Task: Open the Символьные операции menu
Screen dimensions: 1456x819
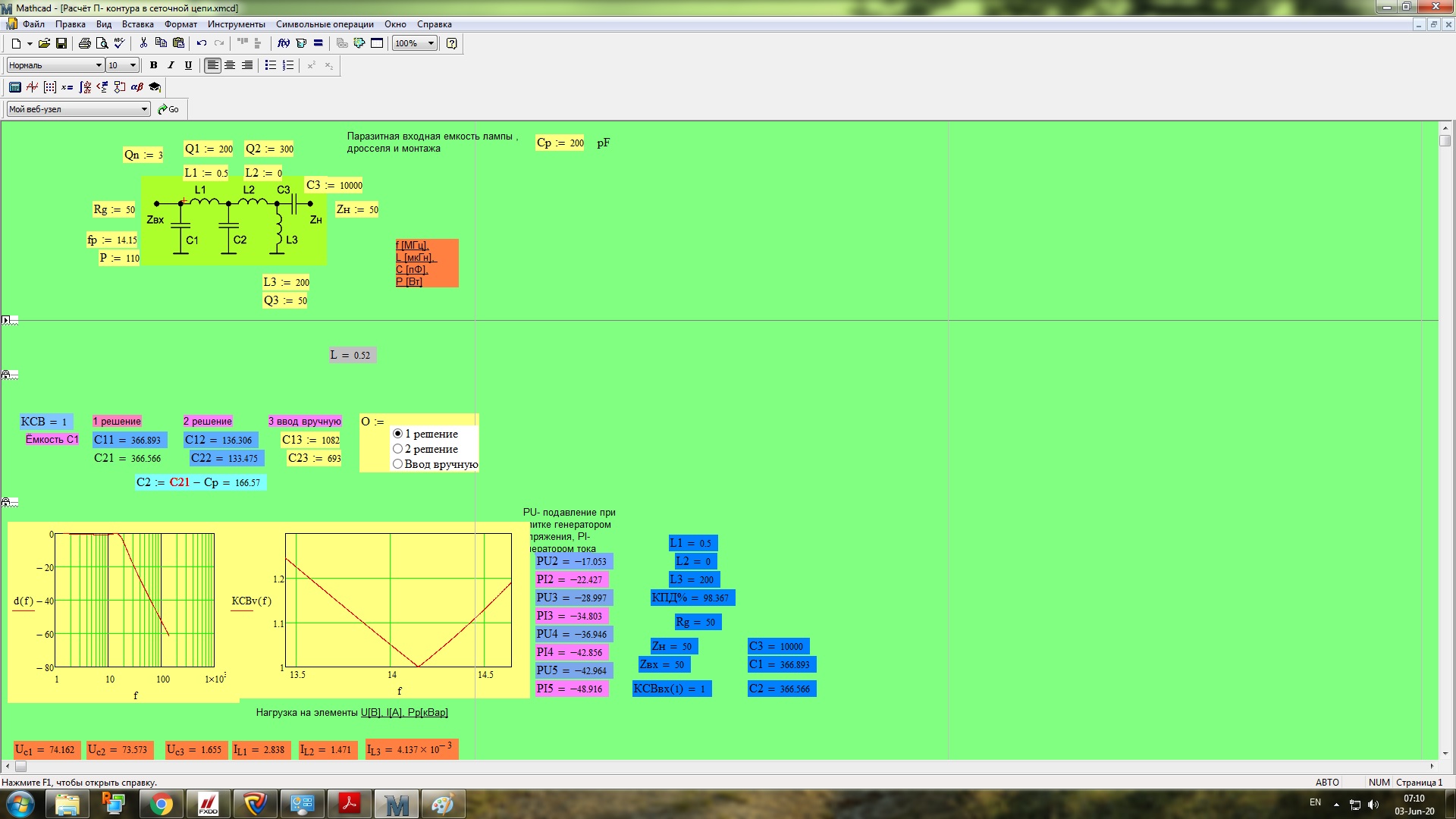Action: [325, 24]
